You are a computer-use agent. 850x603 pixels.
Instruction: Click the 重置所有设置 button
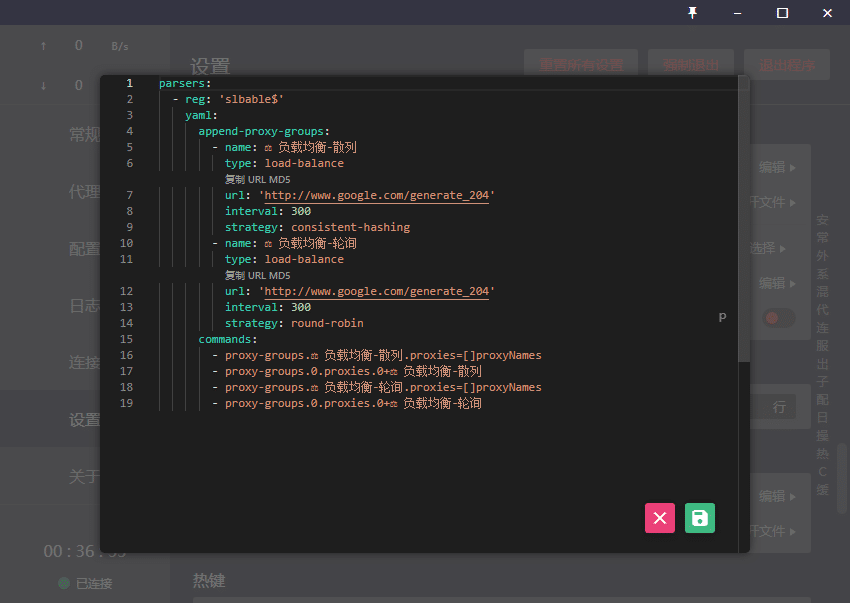tap(580, 65)
